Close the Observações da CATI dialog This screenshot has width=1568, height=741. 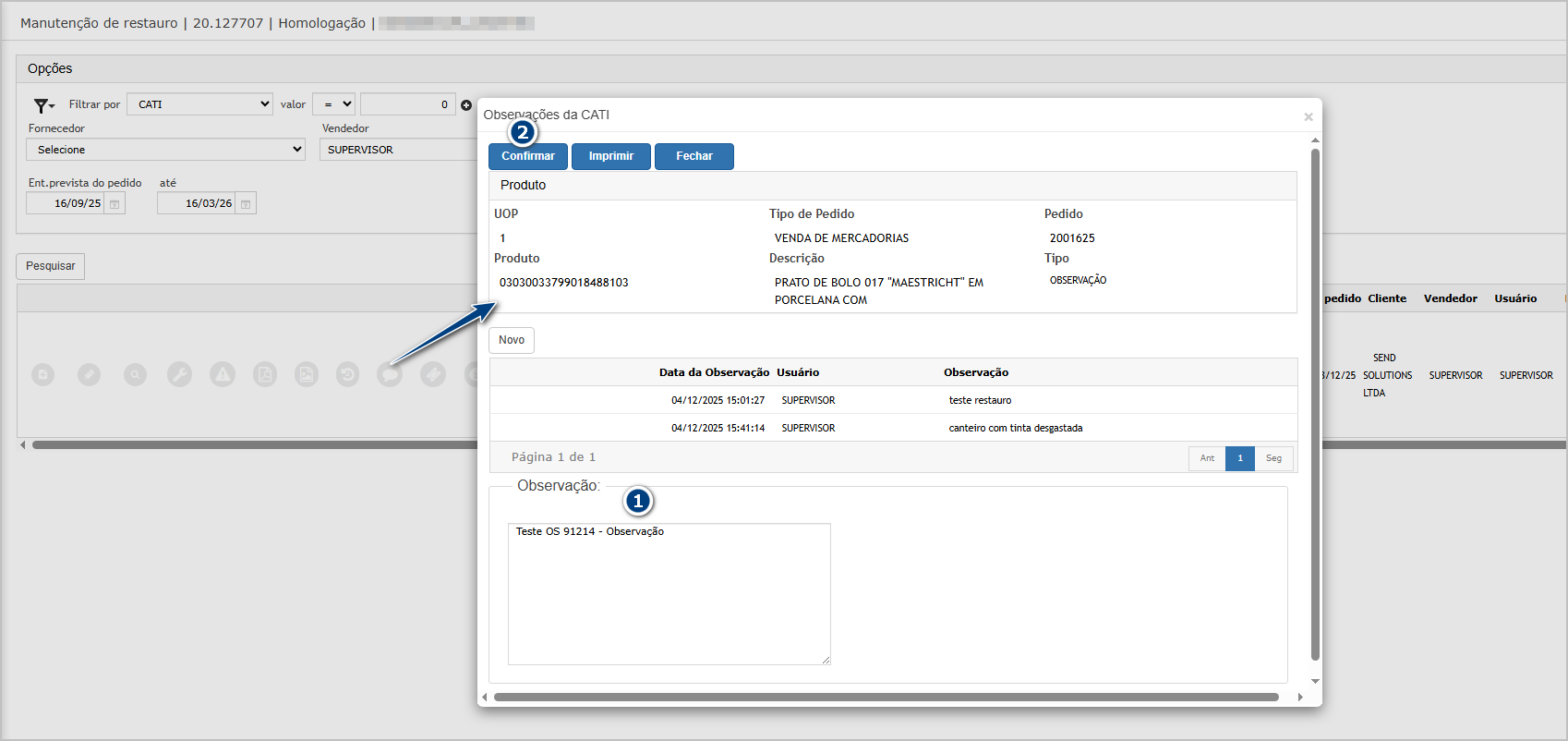[x=1308, y=116]
